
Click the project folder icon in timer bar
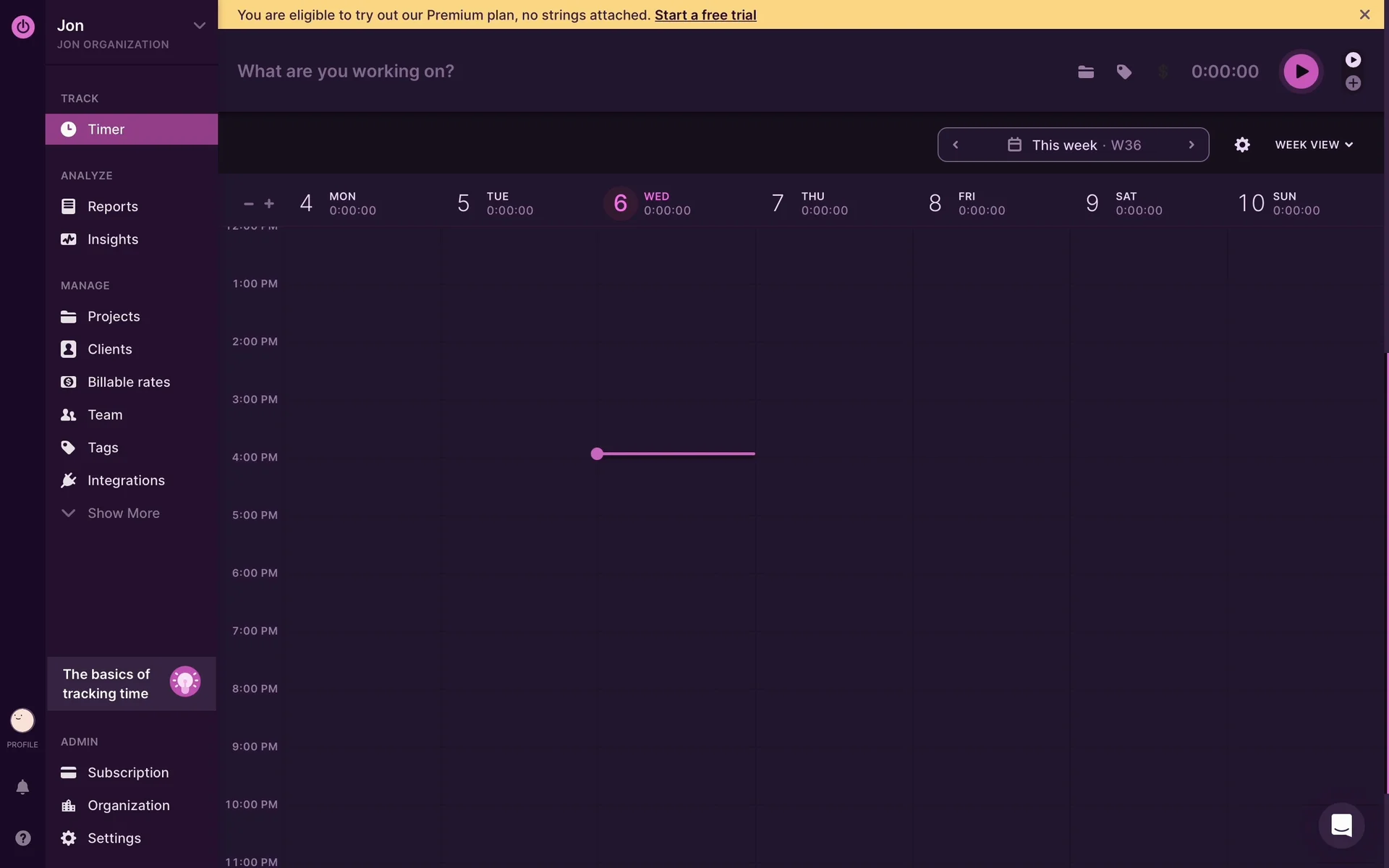click(1085, 72)
